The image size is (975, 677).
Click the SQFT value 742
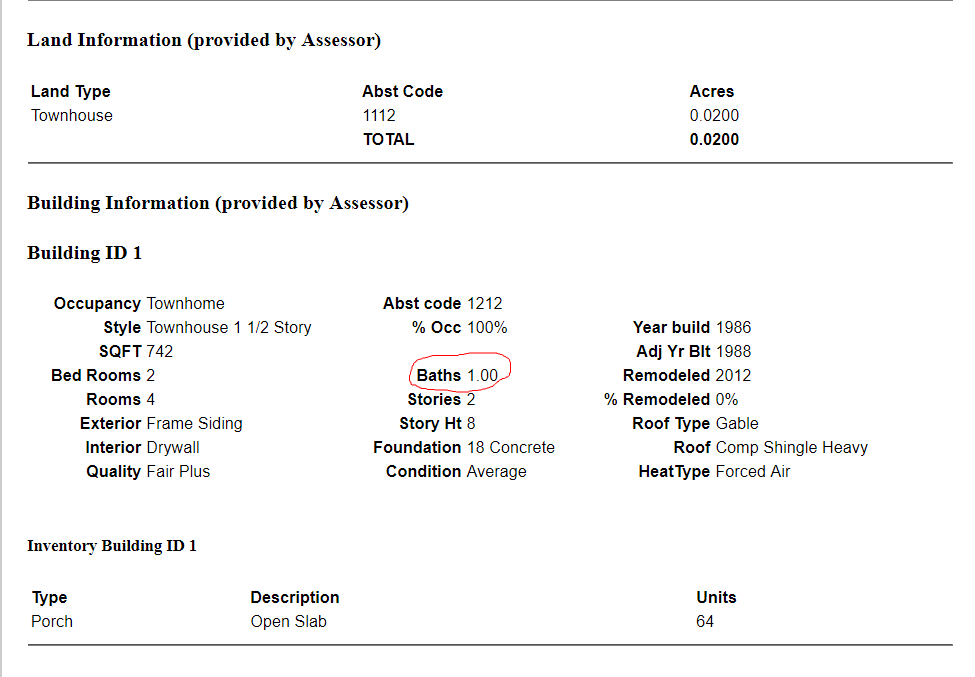(x=160, y=351)
